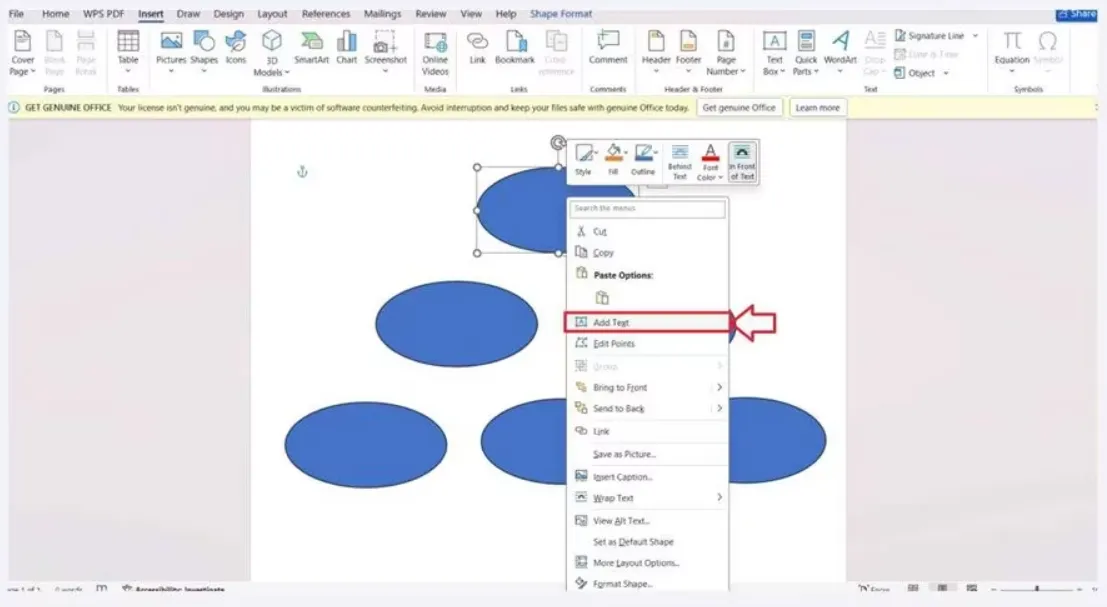Click the Search the menus field
This screenshot has height=607, width=1107.
648,209
